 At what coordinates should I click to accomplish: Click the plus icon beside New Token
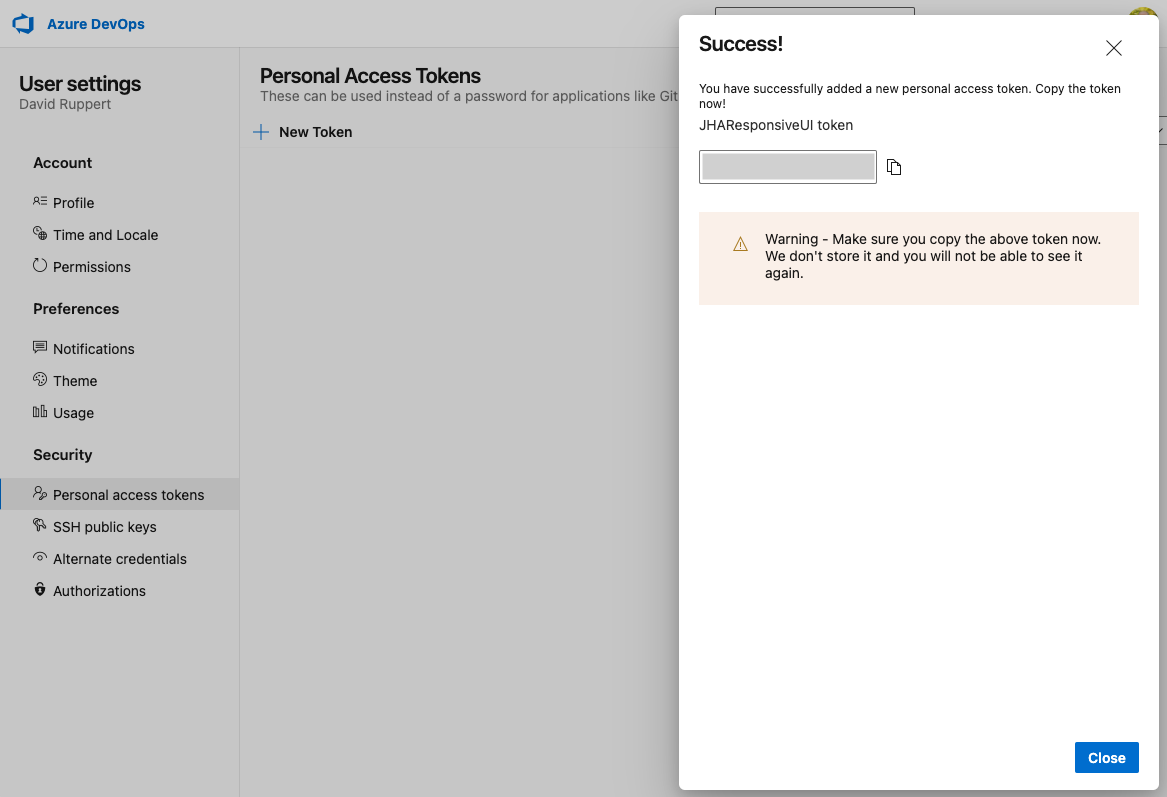pyautogui.click(x=261, y=132)
